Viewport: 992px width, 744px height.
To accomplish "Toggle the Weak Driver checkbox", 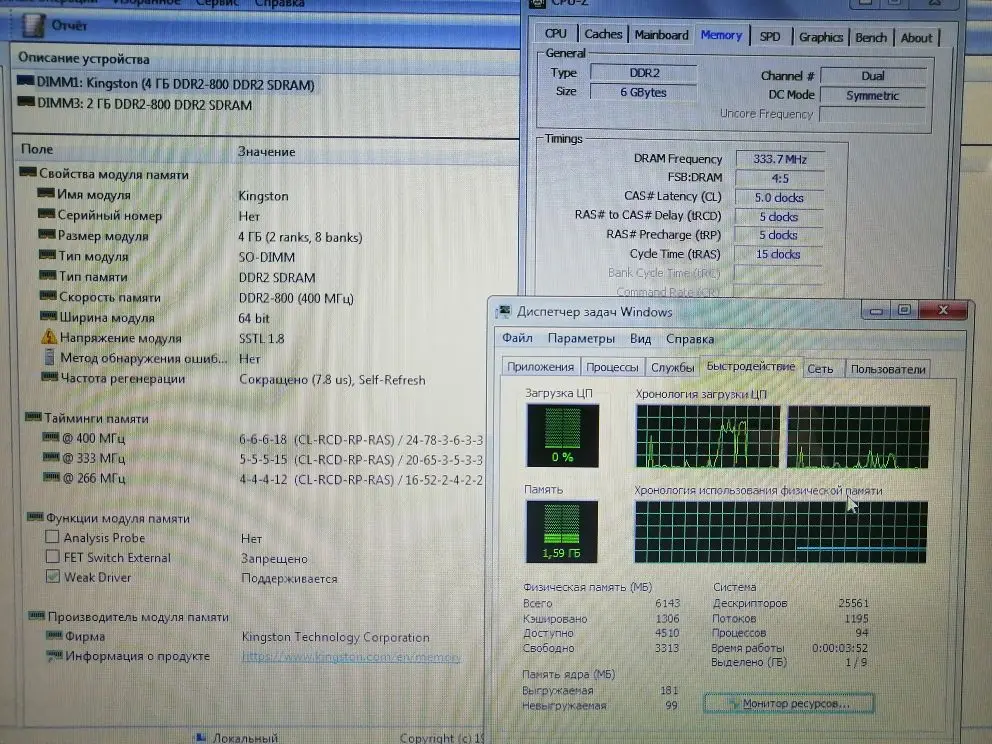I will (x=53, y=576).
